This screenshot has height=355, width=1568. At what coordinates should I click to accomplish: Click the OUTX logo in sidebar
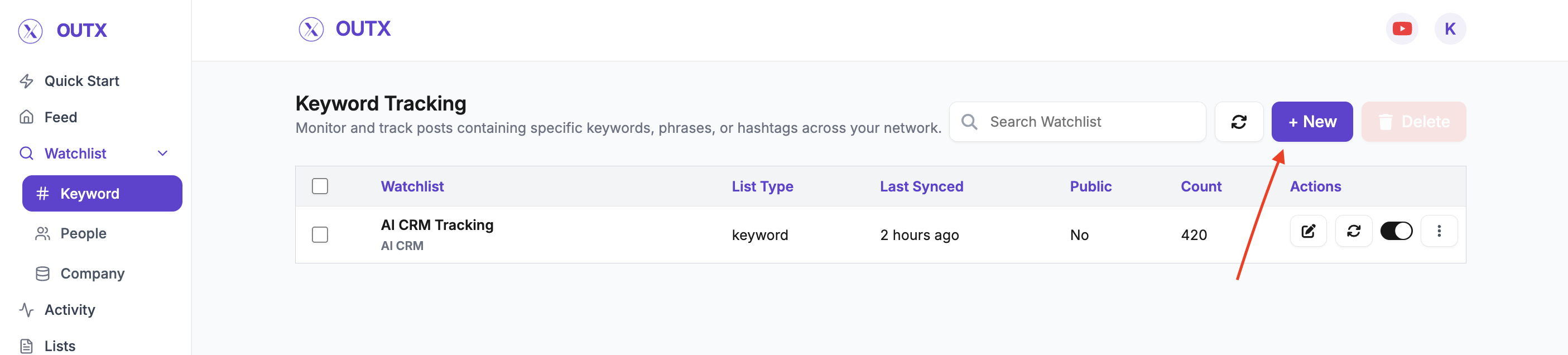(62, 31)
